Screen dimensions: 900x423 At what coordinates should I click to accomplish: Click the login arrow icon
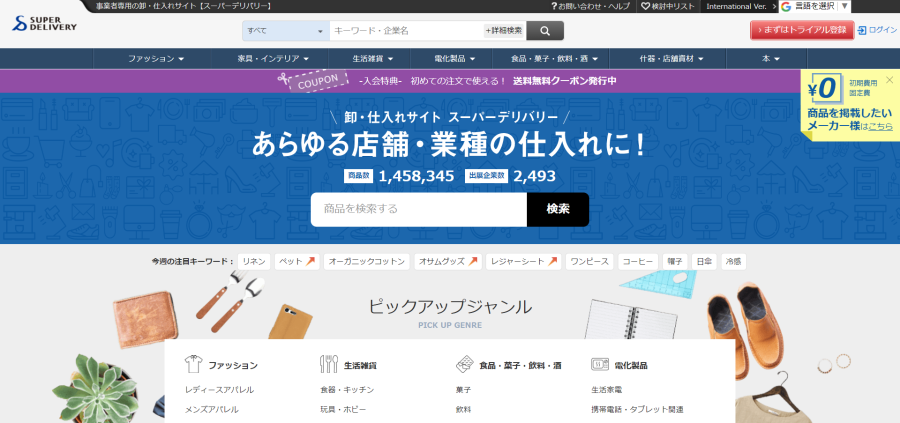click(x=862, y=30)
